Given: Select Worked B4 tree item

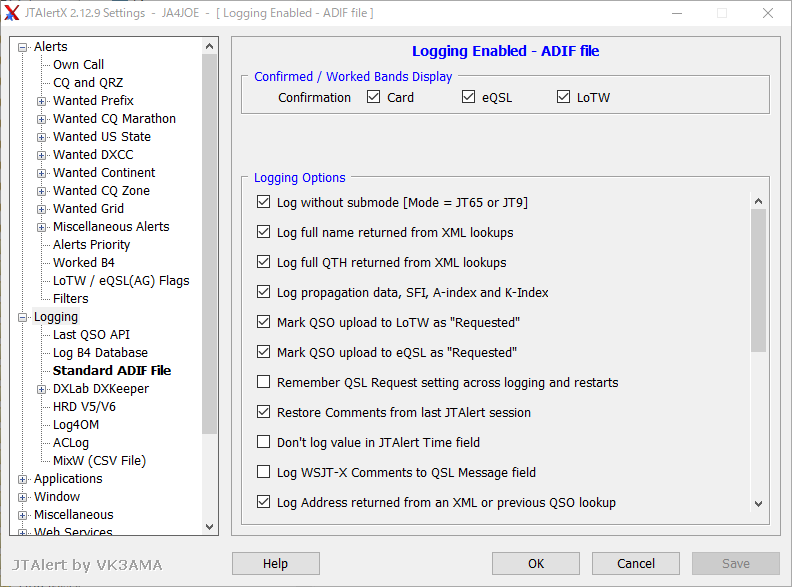Looking at the screenshot, I should [84, 263].
